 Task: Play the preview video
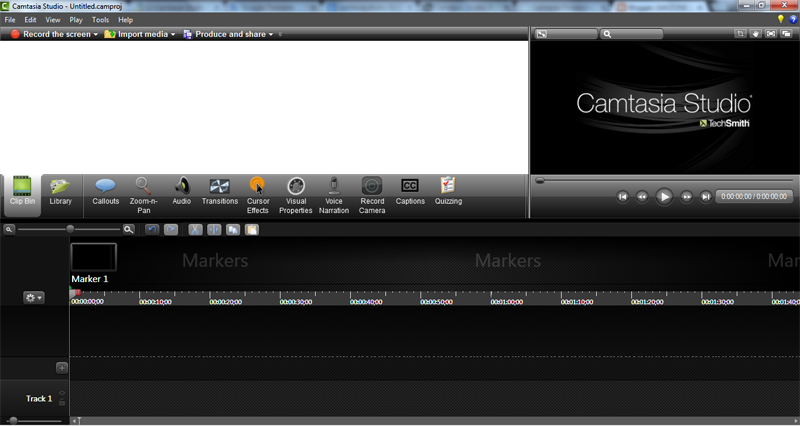[664, 196]
